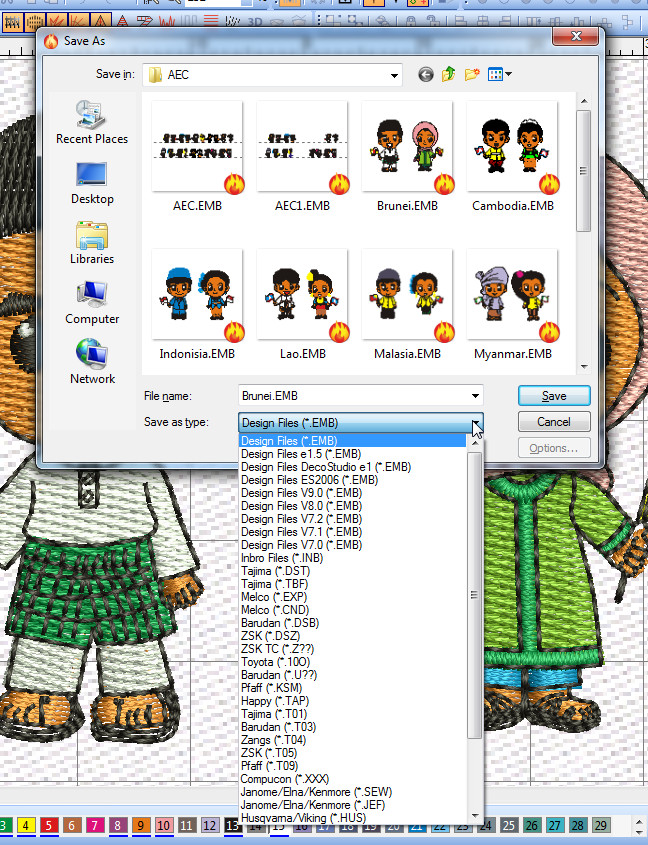Toggle the 3D view toolbar icon
The image size is (648, 845).
tap(254, 22)
